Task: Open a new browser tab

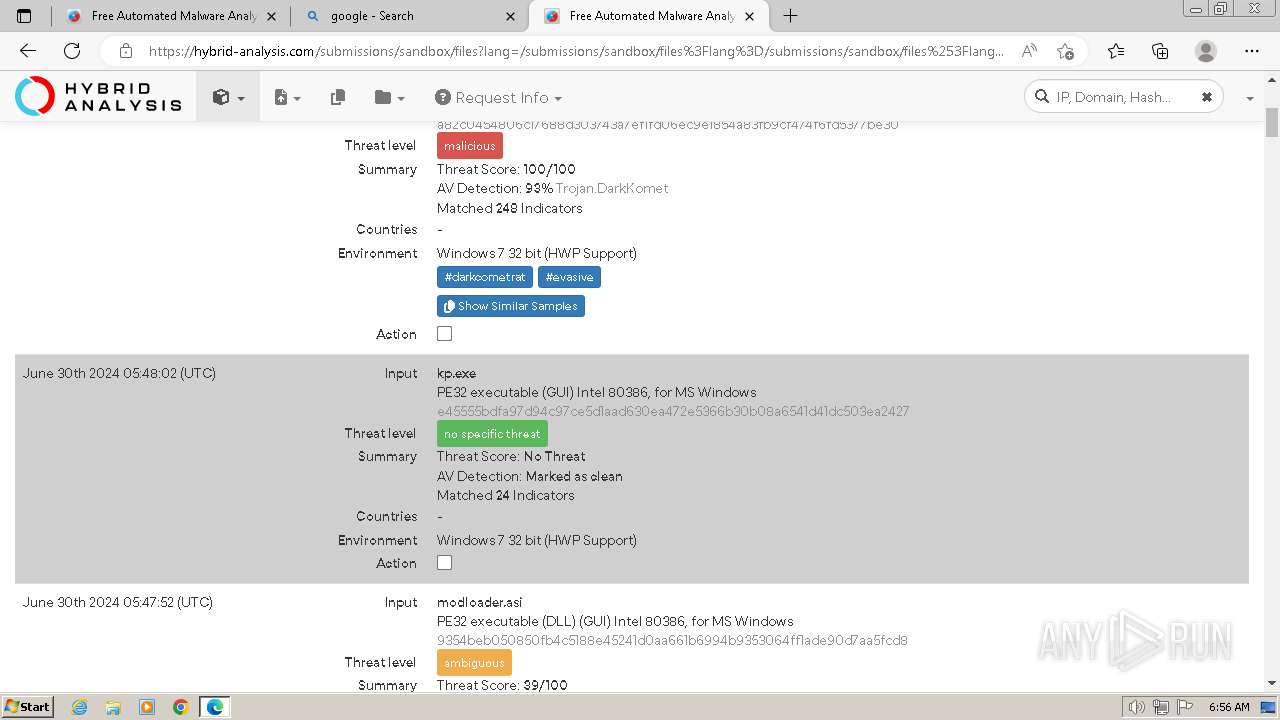Action: point(790,16)
